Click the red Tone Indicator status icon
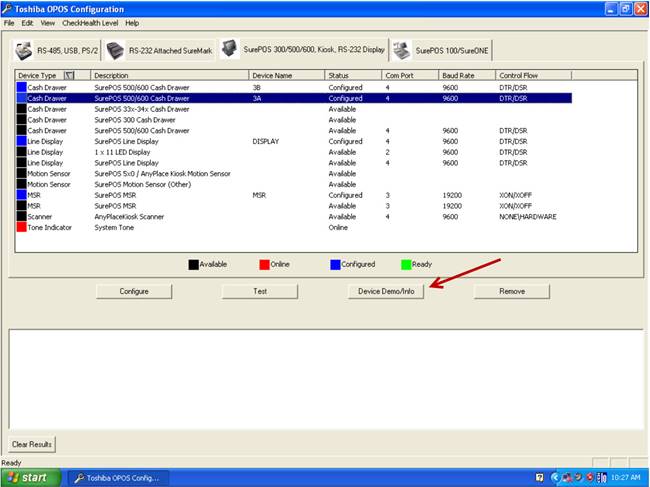This screenshot has width=650, height=487. pyautogui.click(x=21, y=227)
